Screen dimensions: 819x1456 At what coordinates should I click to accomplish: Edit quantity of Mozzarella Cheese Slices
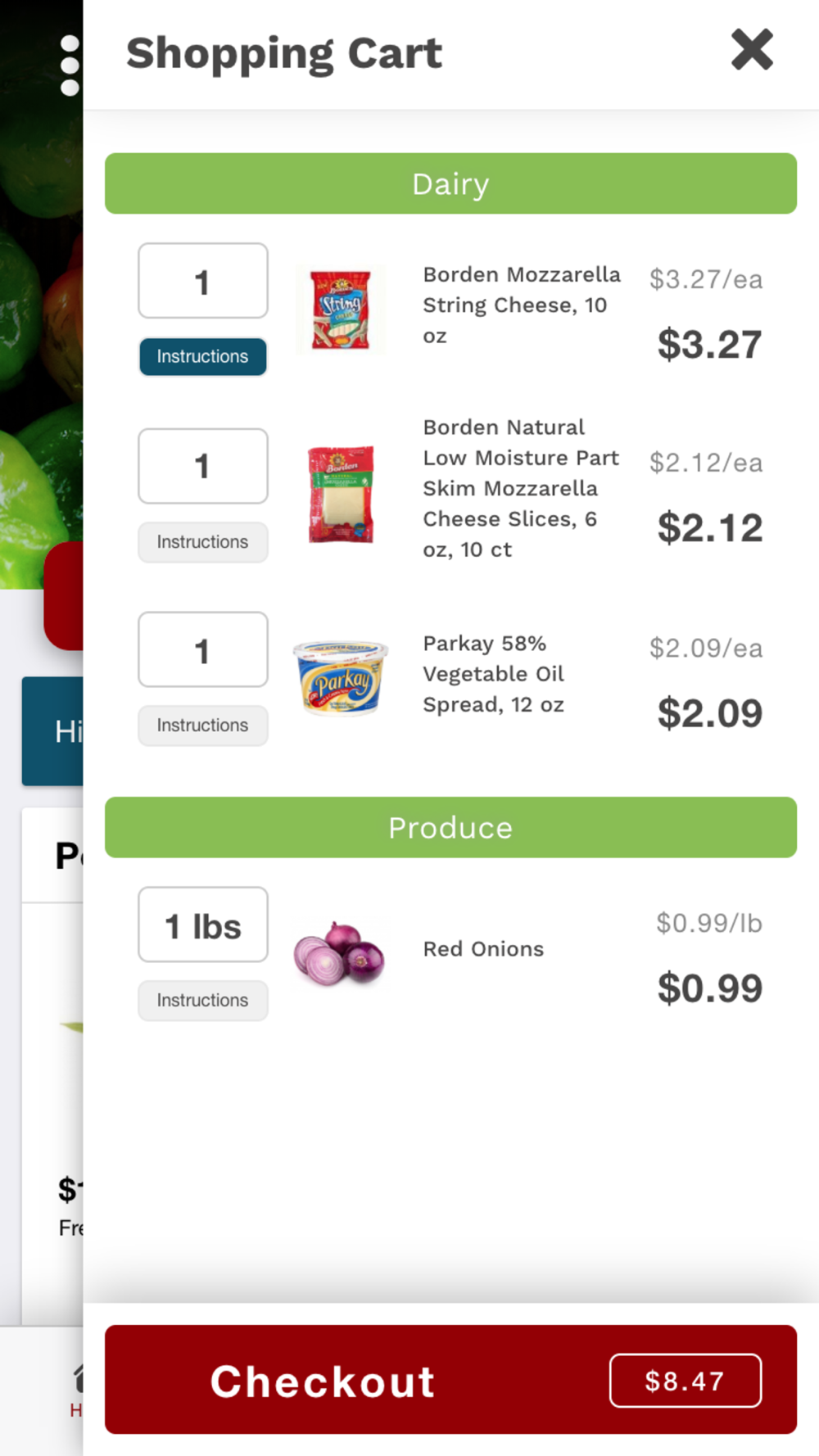pyautogui.click(x=203, y=466)
